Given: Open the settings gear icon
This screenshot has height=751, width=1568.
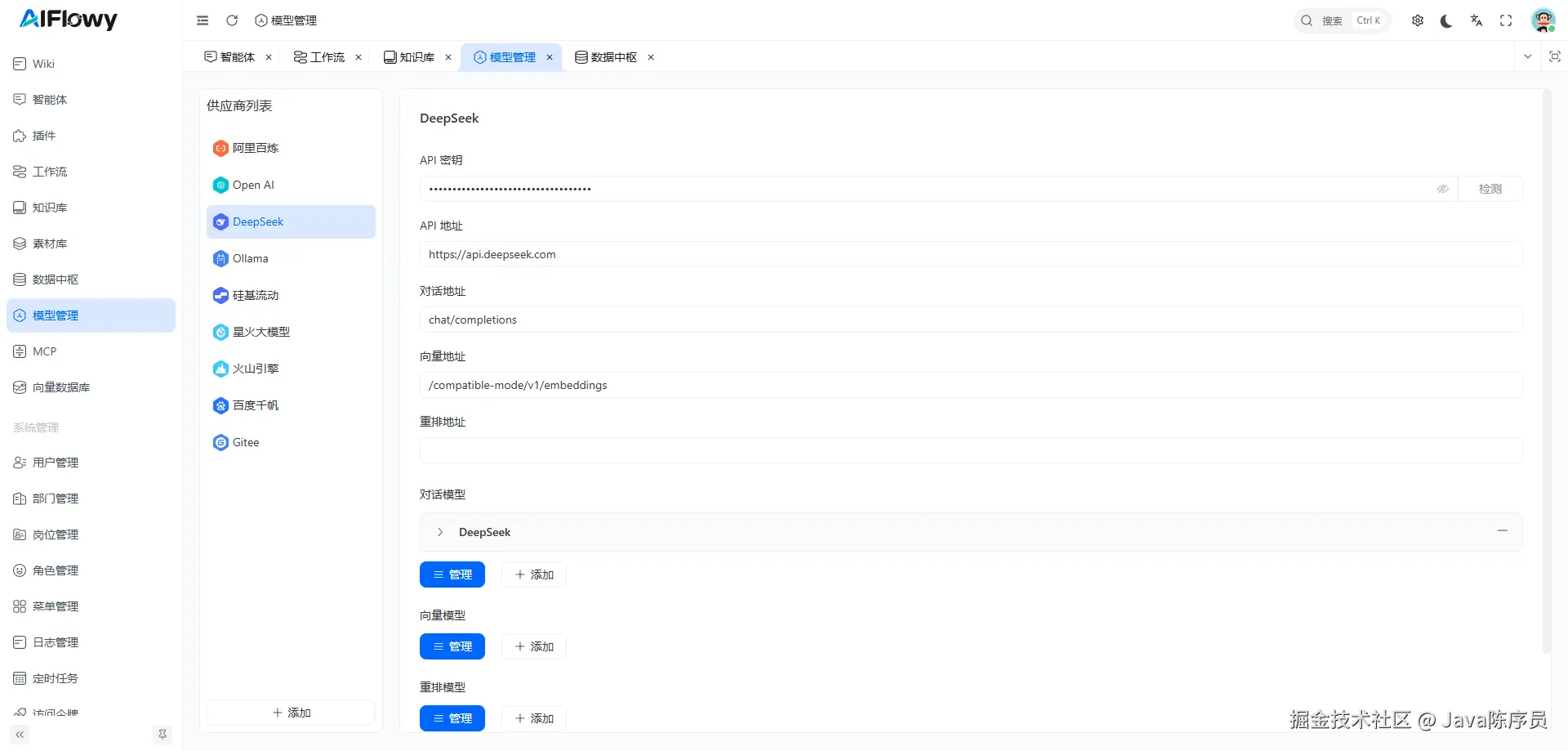Looking at the screenshot, I should 1418,20.
